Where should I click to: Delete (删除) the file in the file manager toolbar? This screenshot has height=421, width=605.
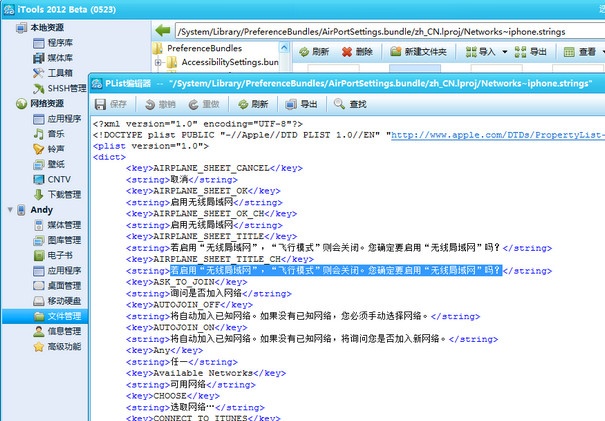coord(357,51)
